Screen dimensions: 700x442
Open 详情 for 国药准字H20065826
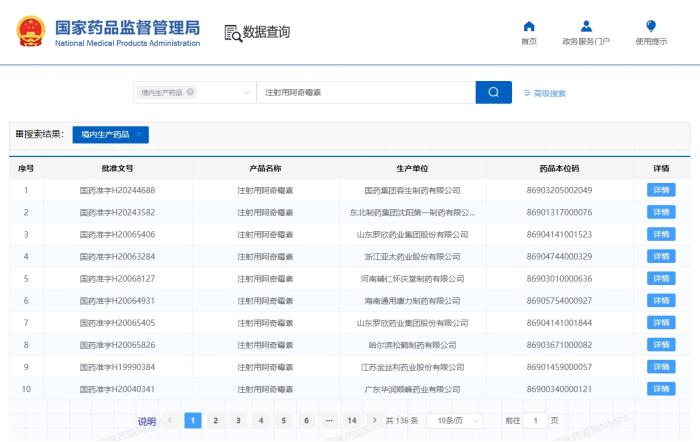click(x=661, y=345)
